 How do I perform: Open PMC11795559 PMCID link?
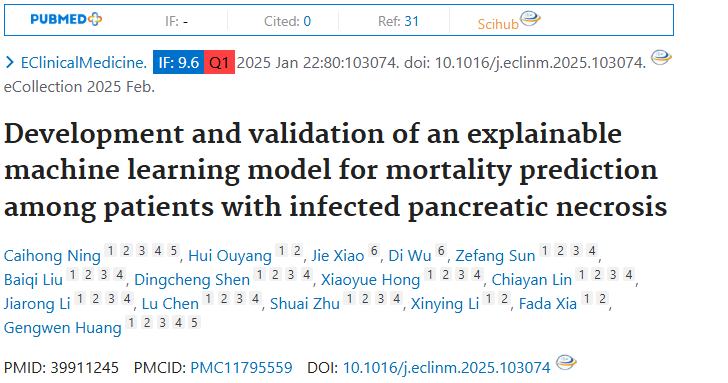tap(241, 368)
